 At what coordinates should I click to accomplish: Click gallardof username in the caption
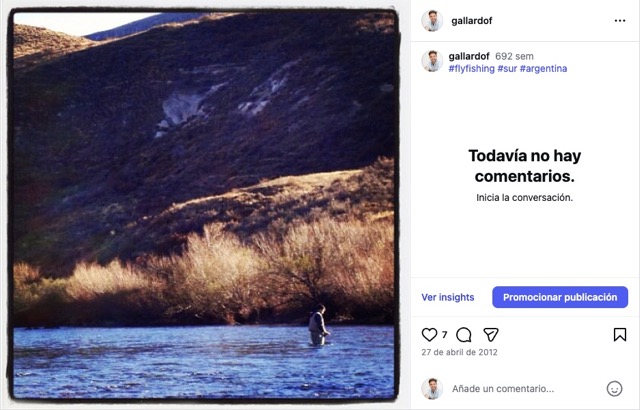click(469, 57)
